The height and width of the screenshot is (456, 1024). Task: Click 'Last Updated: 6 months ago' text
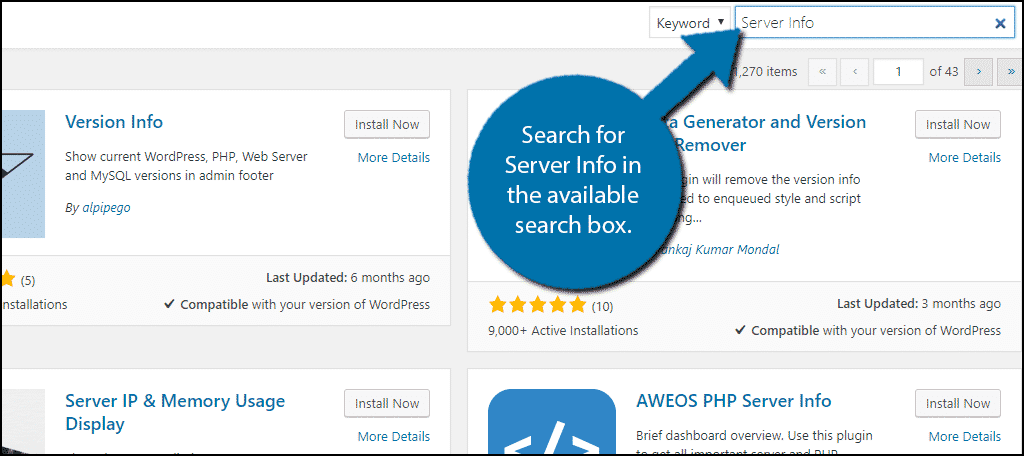(348, 278)
